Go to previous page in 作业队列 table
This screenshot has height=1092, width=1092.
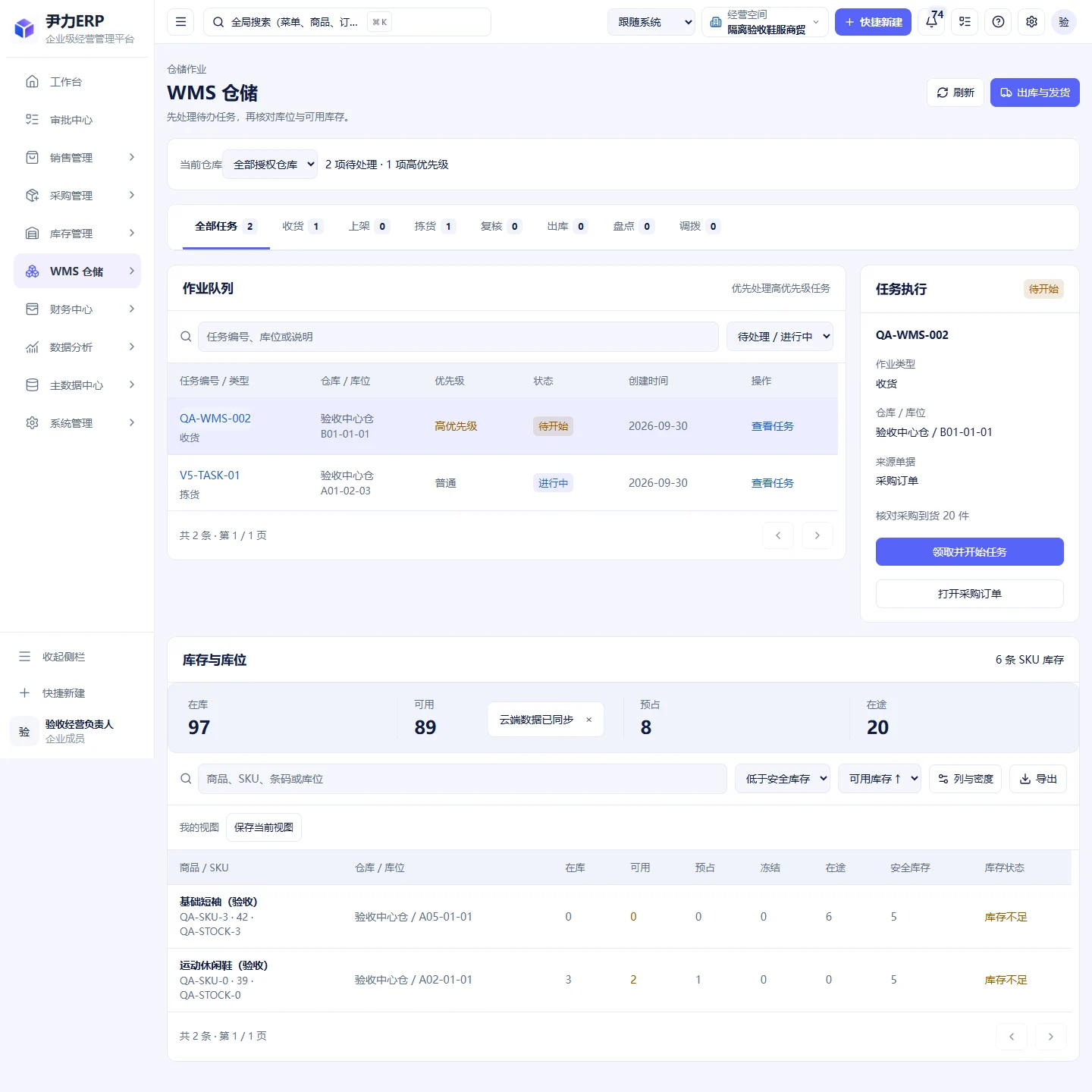point(778,535)
